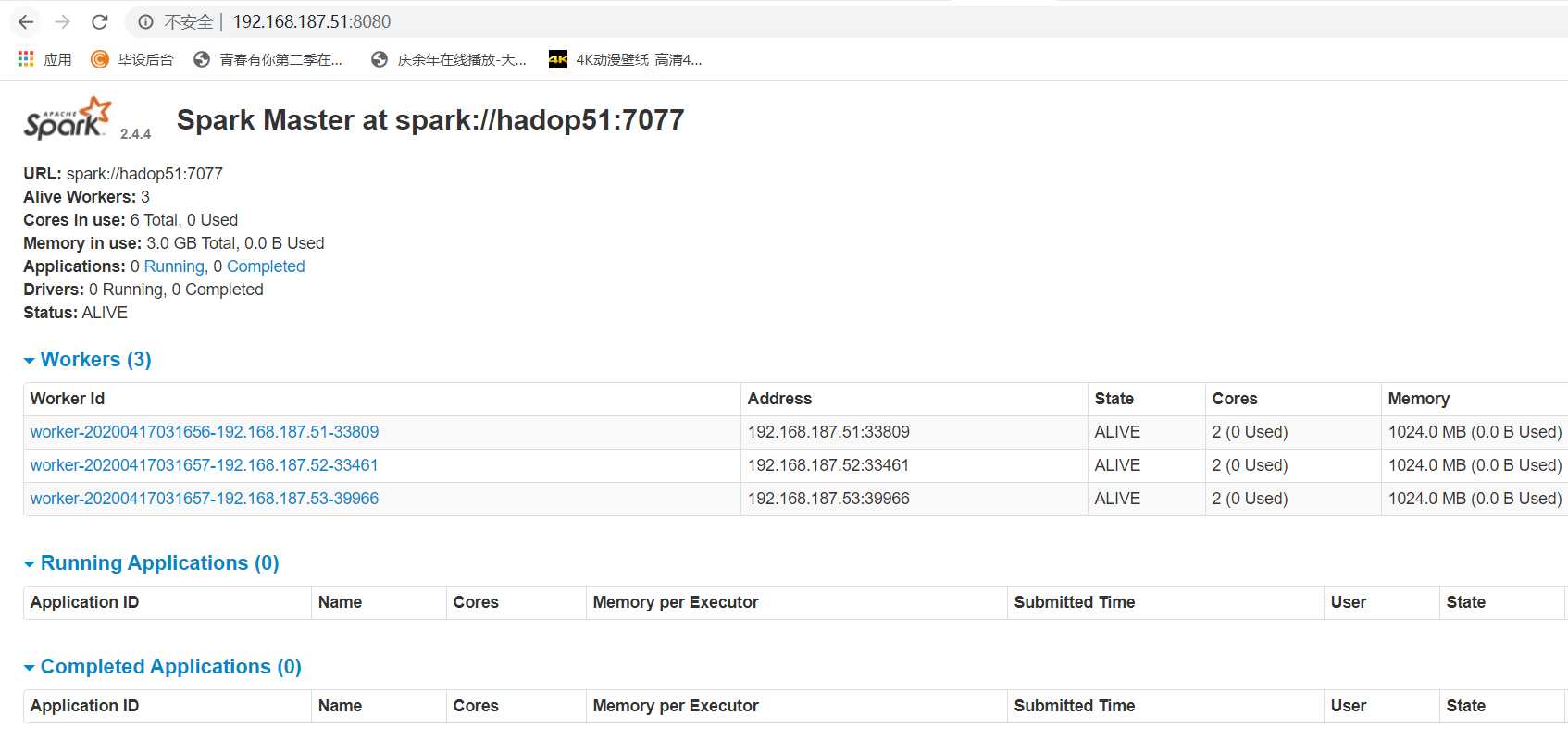Click the Apache Spark logo
1568x741 pixels.
(x=68, y=118)
